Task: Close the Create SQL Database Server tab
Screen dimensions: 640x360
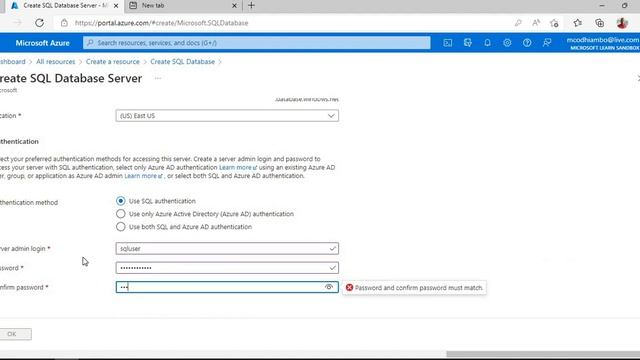Action: click(116, 6)
